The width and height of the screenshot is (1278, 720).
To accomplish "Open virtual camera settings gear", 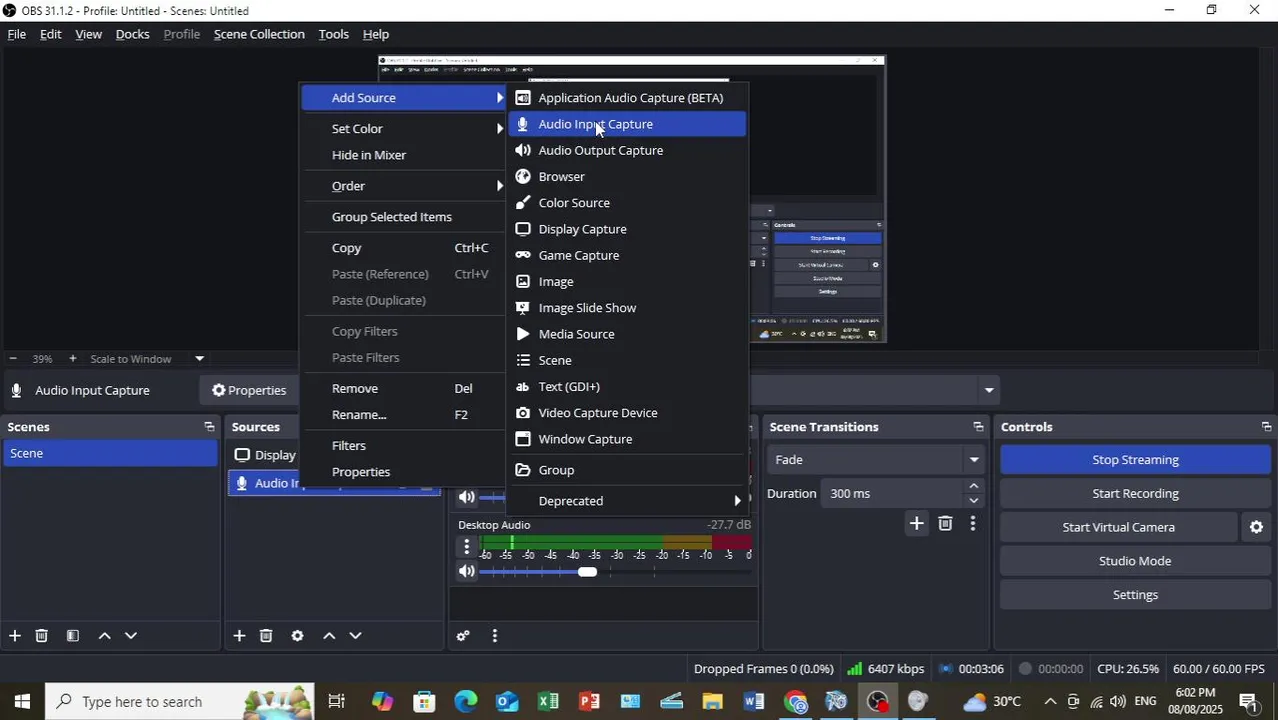I will [x=1256, y=527].
